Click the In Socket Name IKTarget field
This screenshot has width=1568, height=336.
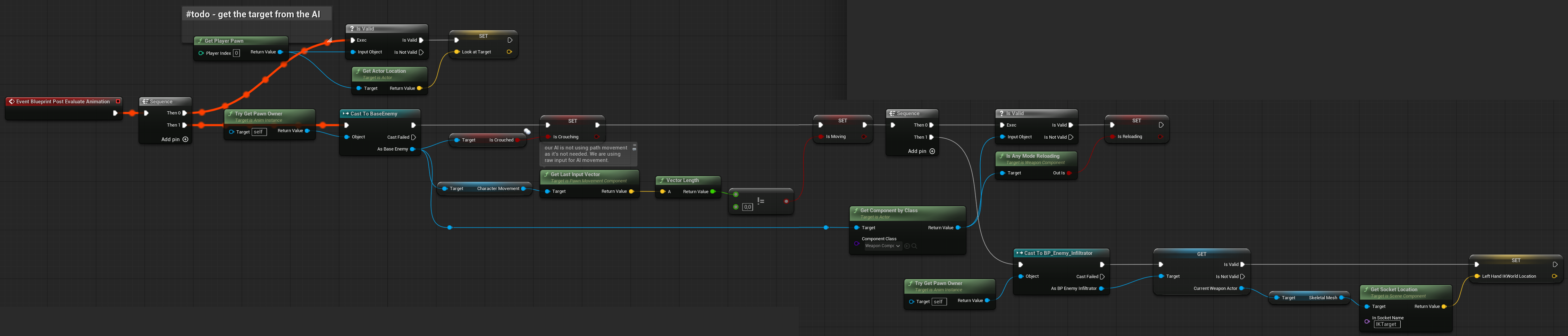(1386, 325)
